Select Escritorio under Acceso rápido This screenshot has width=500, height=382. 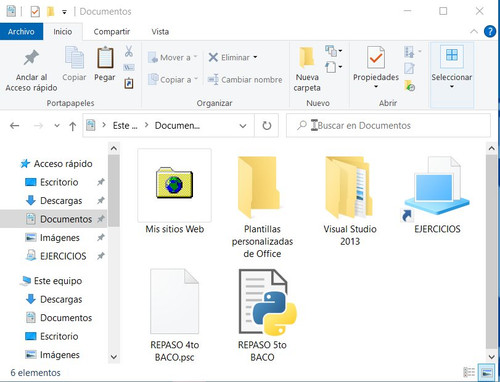click(59, 182)
